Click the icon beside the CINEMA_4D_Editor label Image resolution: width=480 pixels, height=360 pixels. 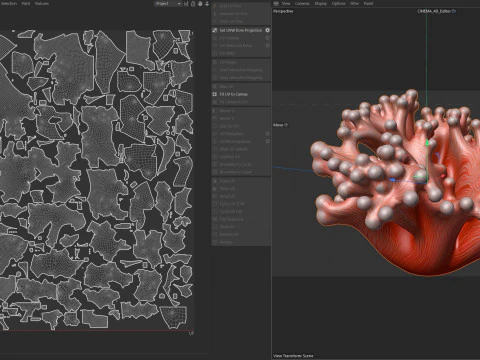tap(454, 11)
